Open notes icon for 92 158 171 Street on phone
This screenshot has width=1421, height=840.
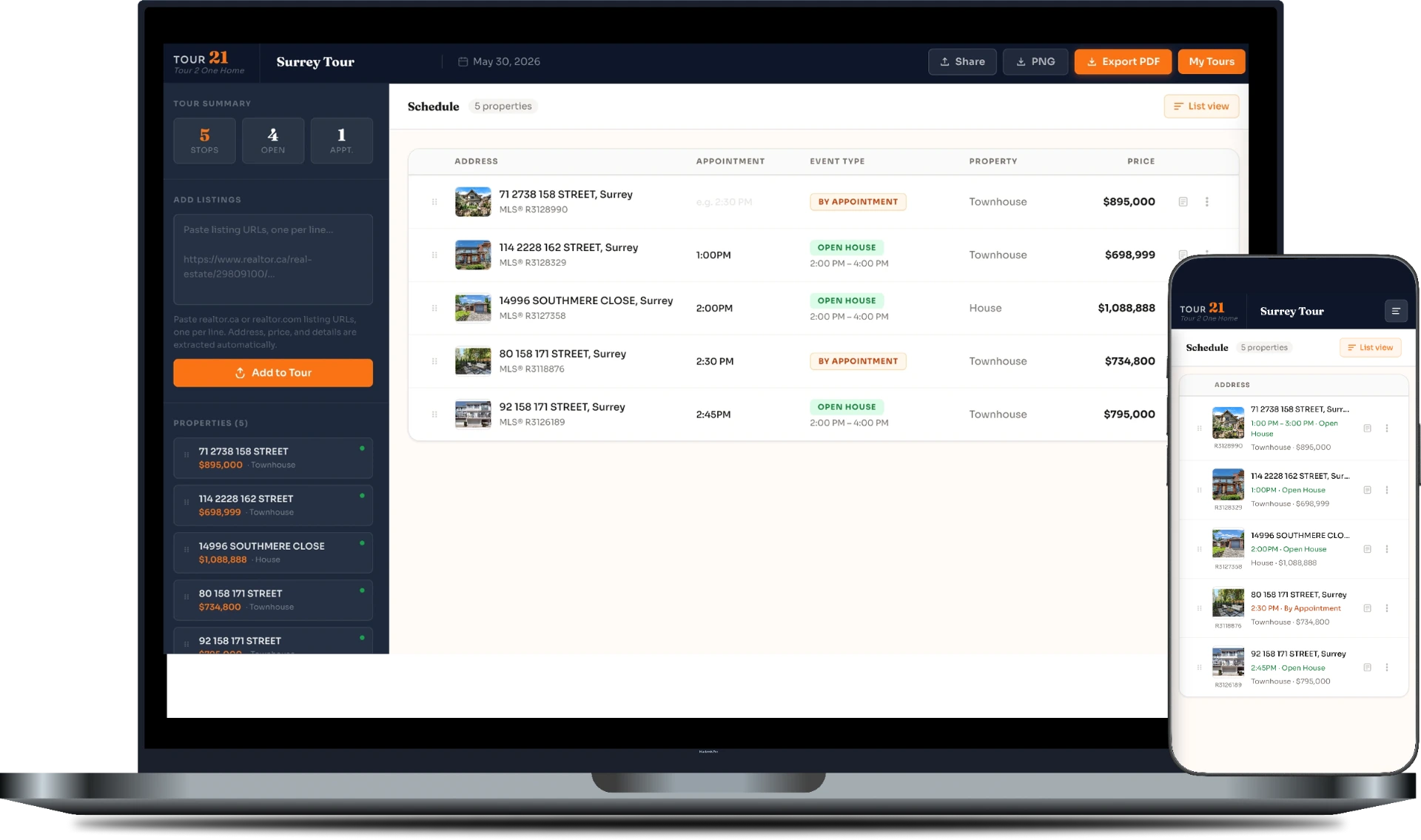1367,668
